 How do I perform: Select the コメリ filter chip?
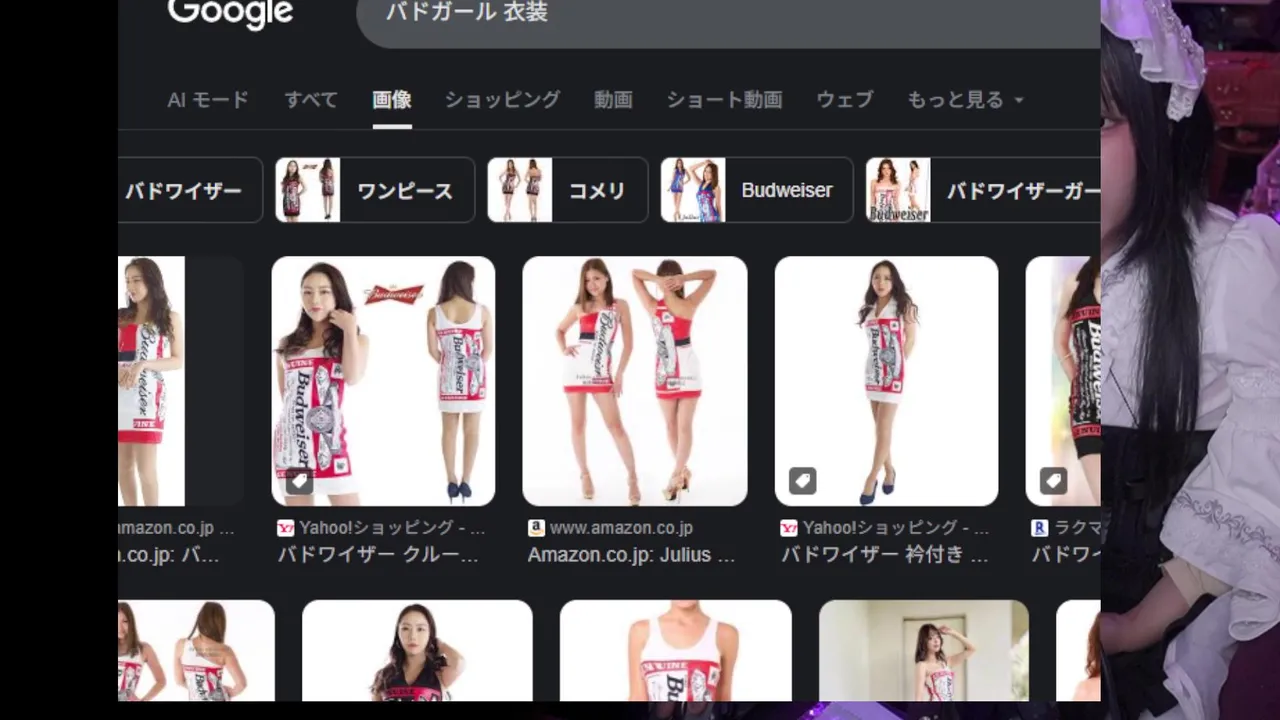[x=568, y=190]
